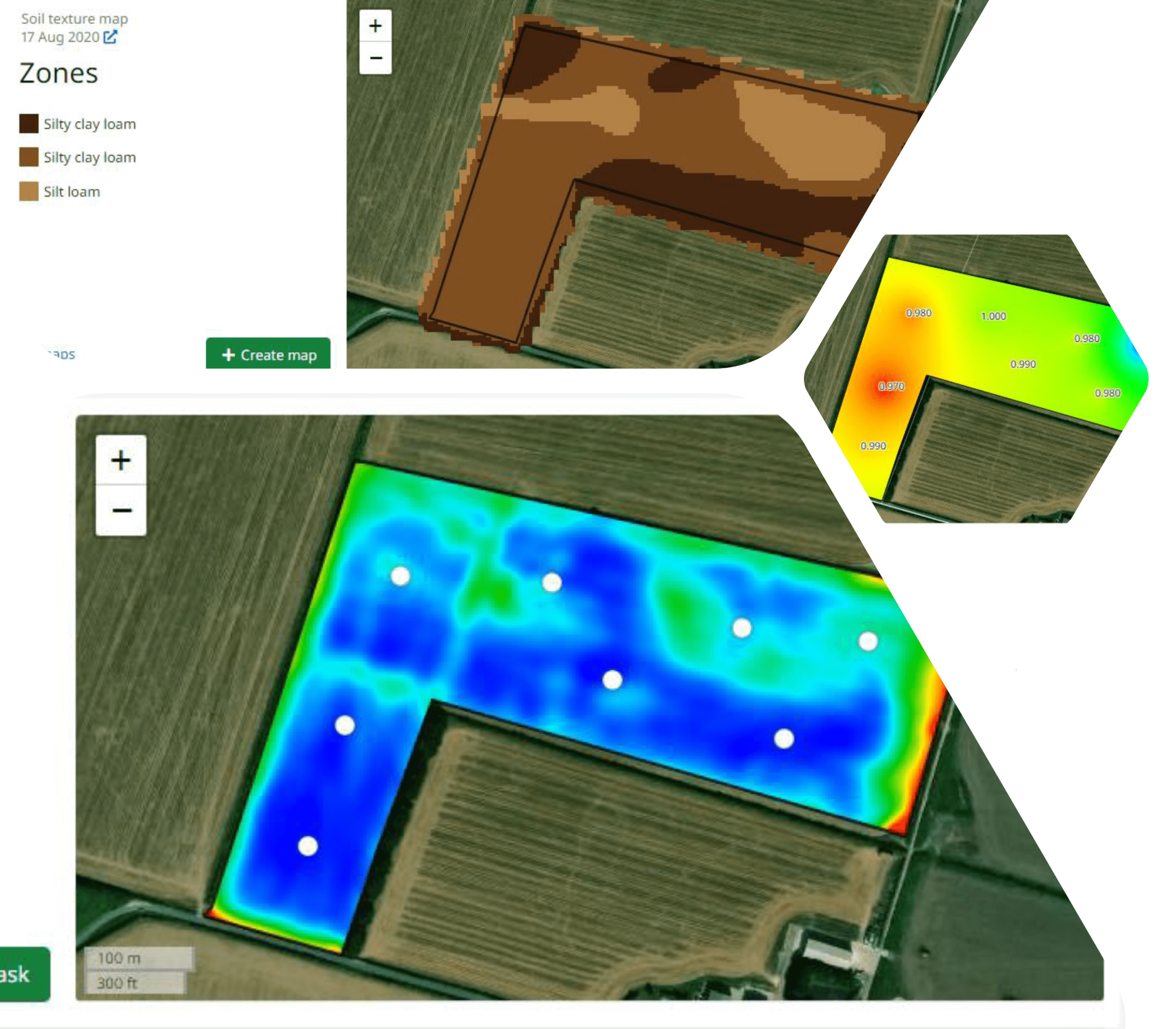Zoom out on the blue heat map
The image size is (1176, 1029).
[121, 511]
